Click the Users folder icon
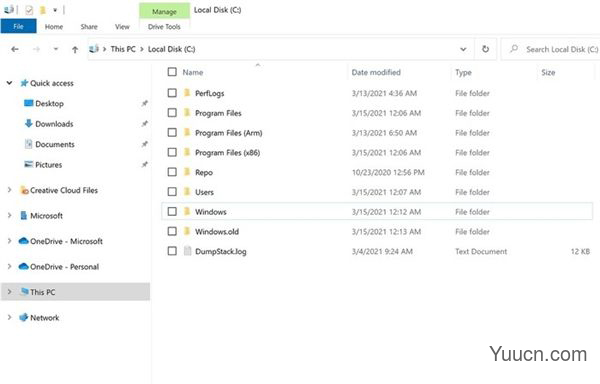Screen dimensions: 600x384 click(x=187, y=192)
